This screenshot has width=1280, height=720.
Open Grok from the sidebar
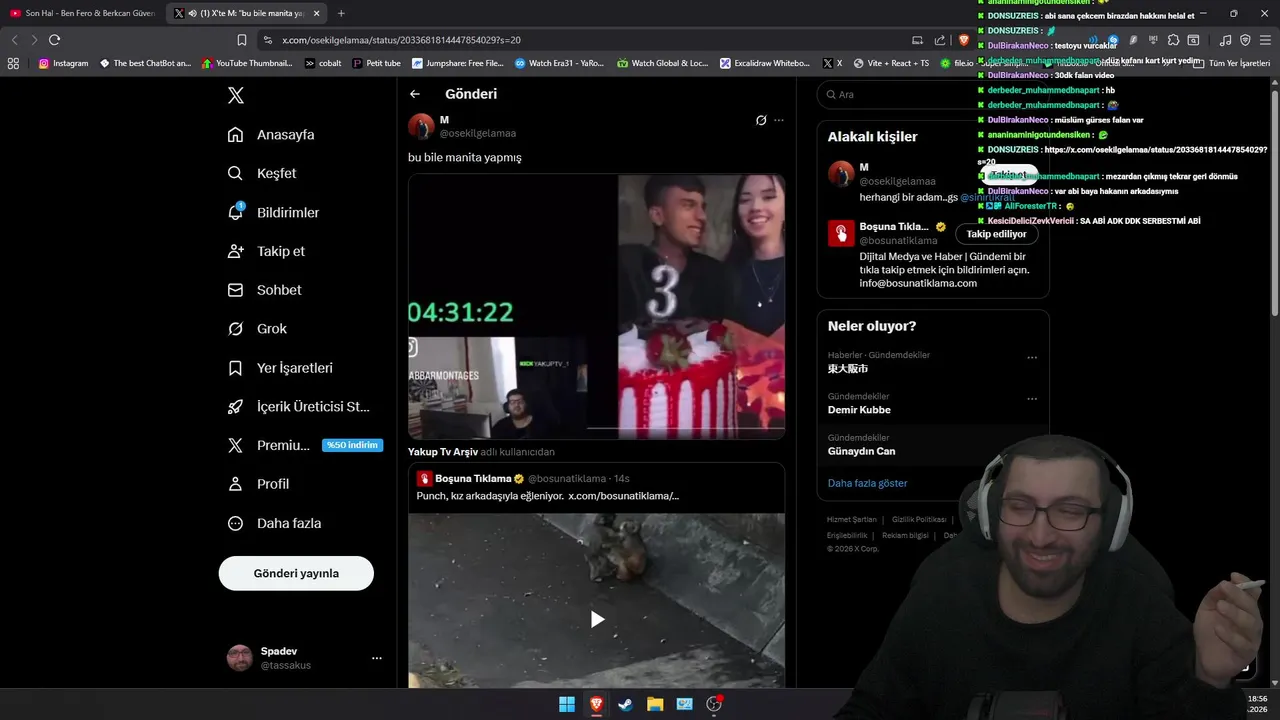(x=257, y=328)
